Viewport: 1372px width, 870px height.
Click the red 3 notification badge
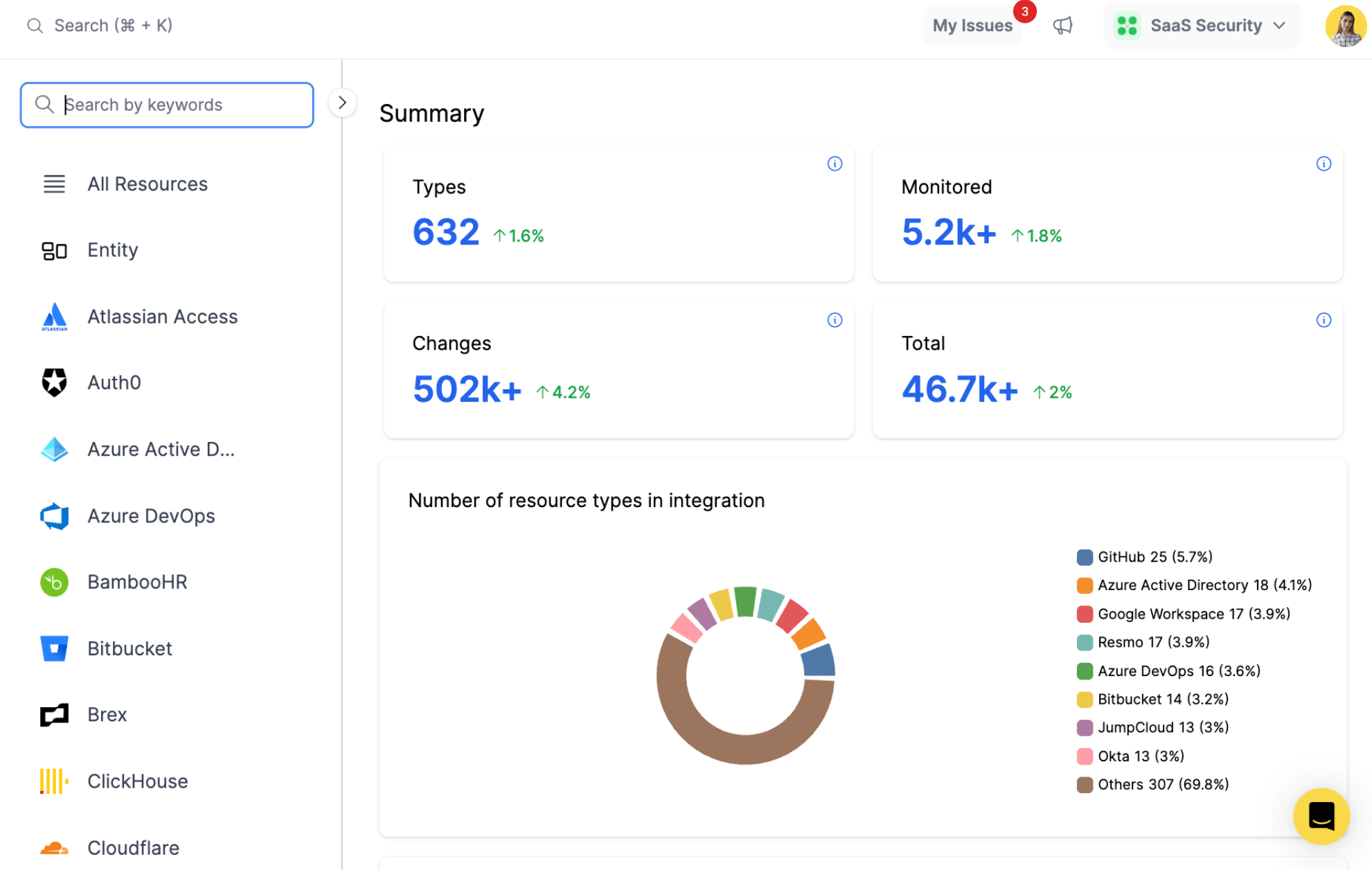[1024, 12]
